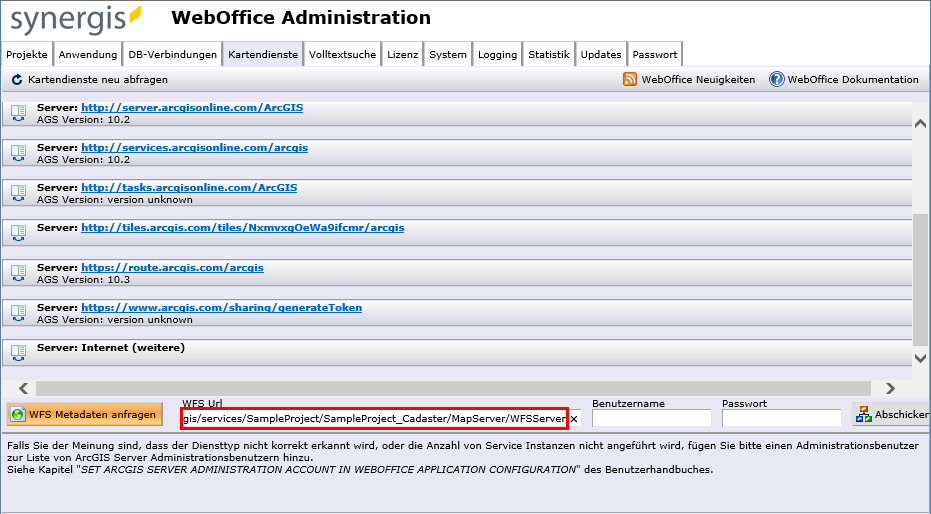Click the icon beside Server: Internet (weitere)
Image resolution: width=931 pixels, height=514 pixels.
18,353
